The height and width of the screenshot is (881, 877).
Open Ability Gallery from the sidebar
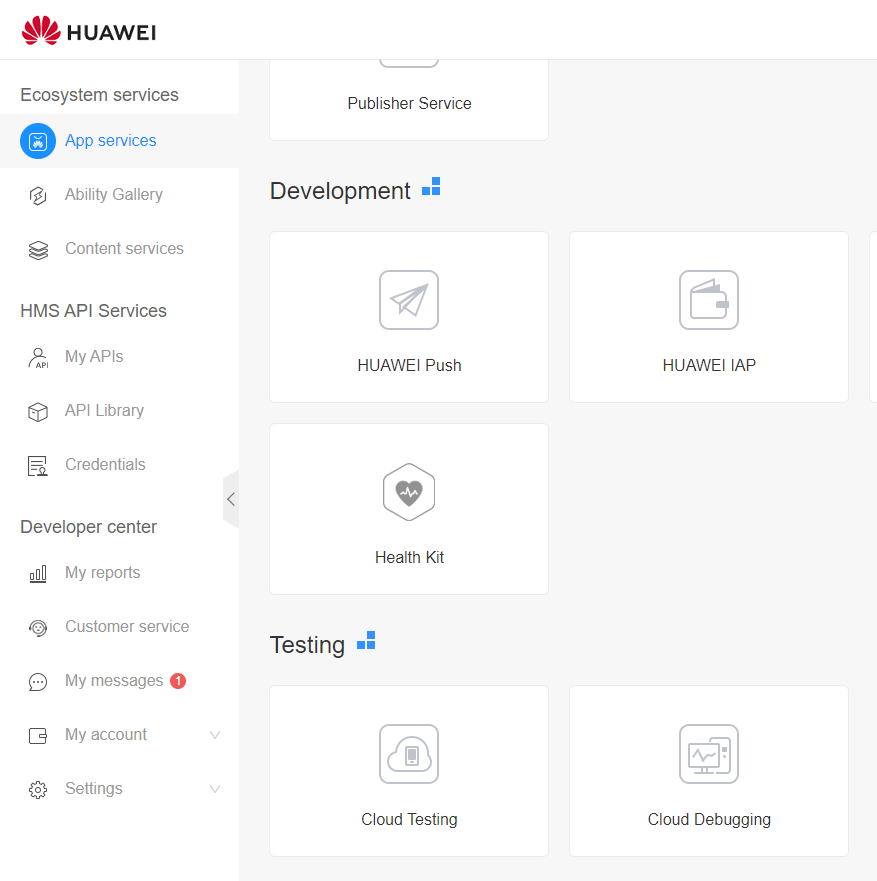pyautogui.click(x=114, y=194)
